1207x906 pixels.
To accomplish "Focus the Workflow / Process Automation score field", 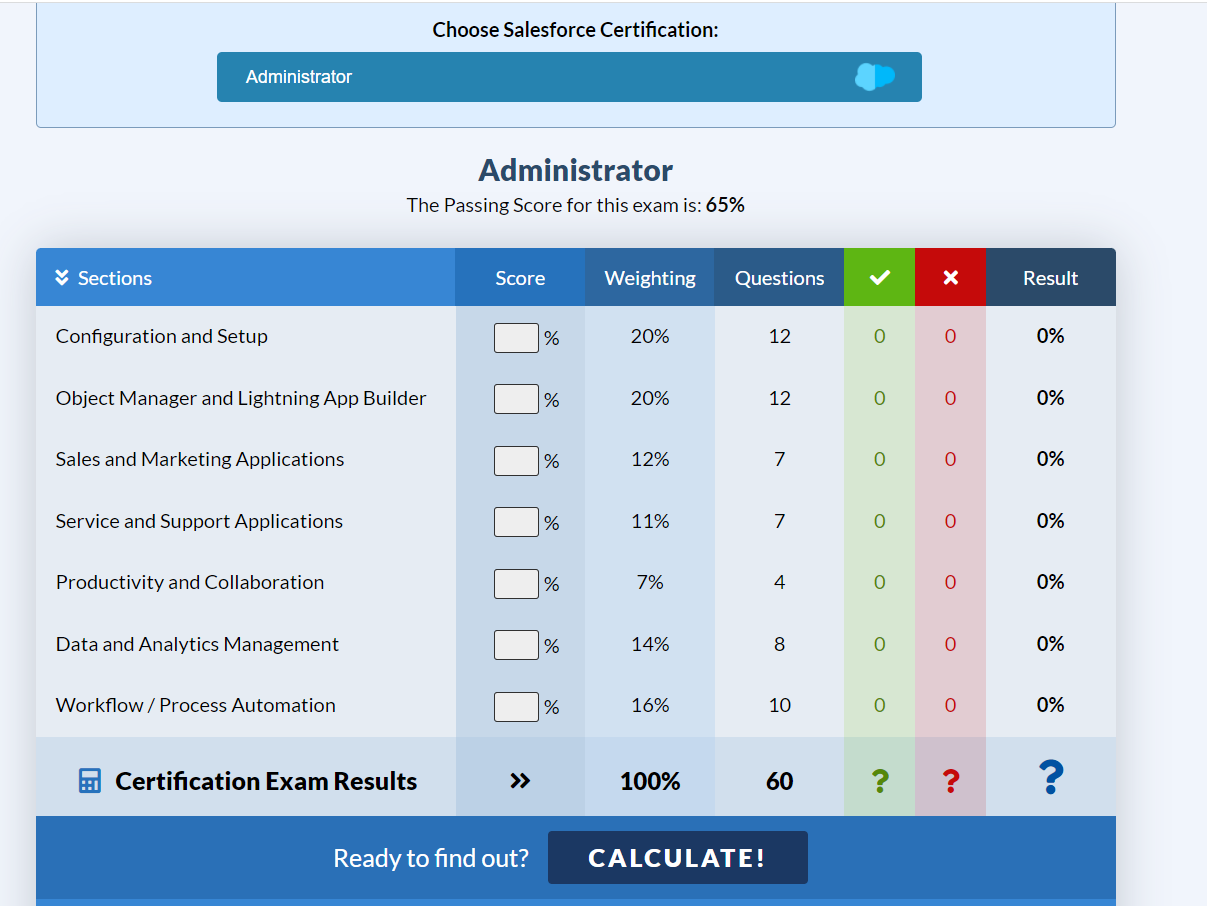I will [x=516, y=707].
